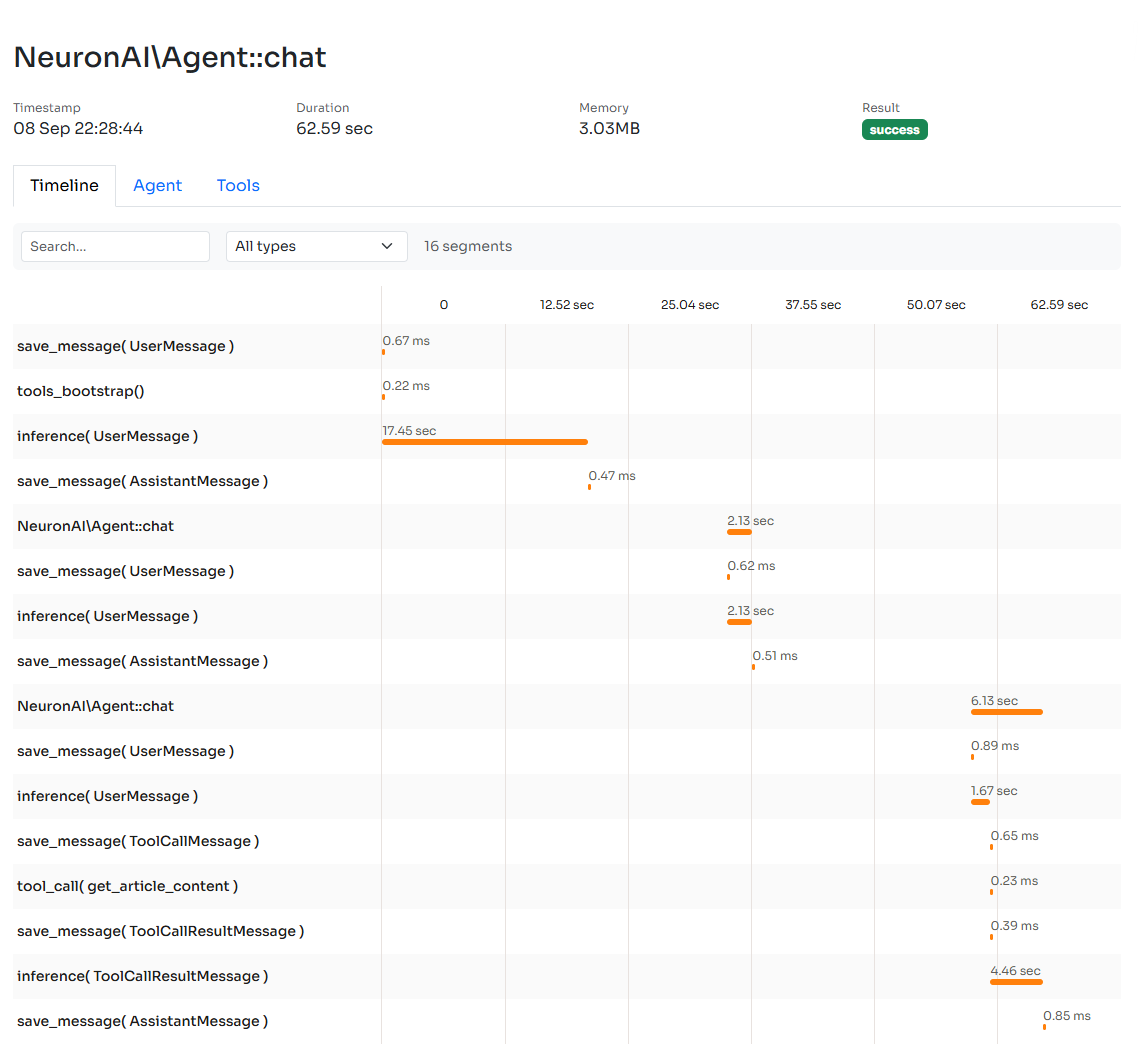Image resolution: width=1138 pixels, height=1060 pixels.
Task: Select the 4.46 sec ToolCallResultMessage inference bar
Action: coord(1015,981)
